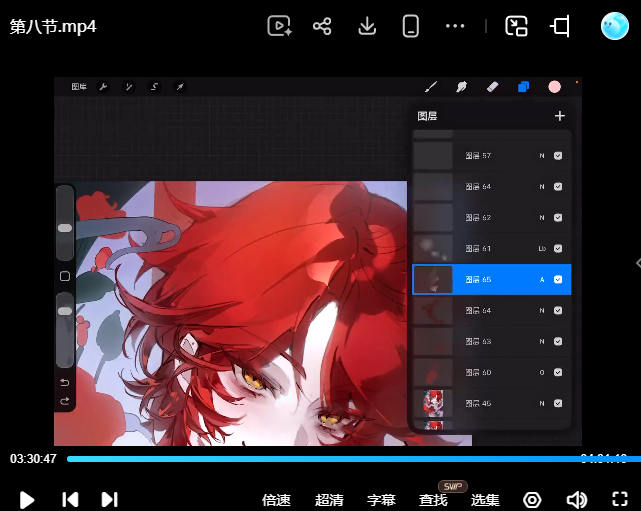Screen dimensions: 641x511
Task: Open the three-dot more options
Action: point(455,26)
